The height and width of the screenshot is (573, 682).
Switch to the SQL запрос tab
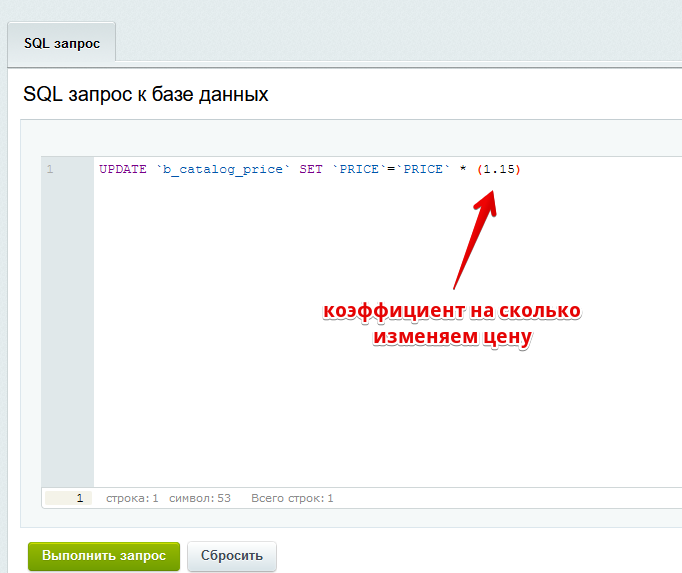point(60,44)
